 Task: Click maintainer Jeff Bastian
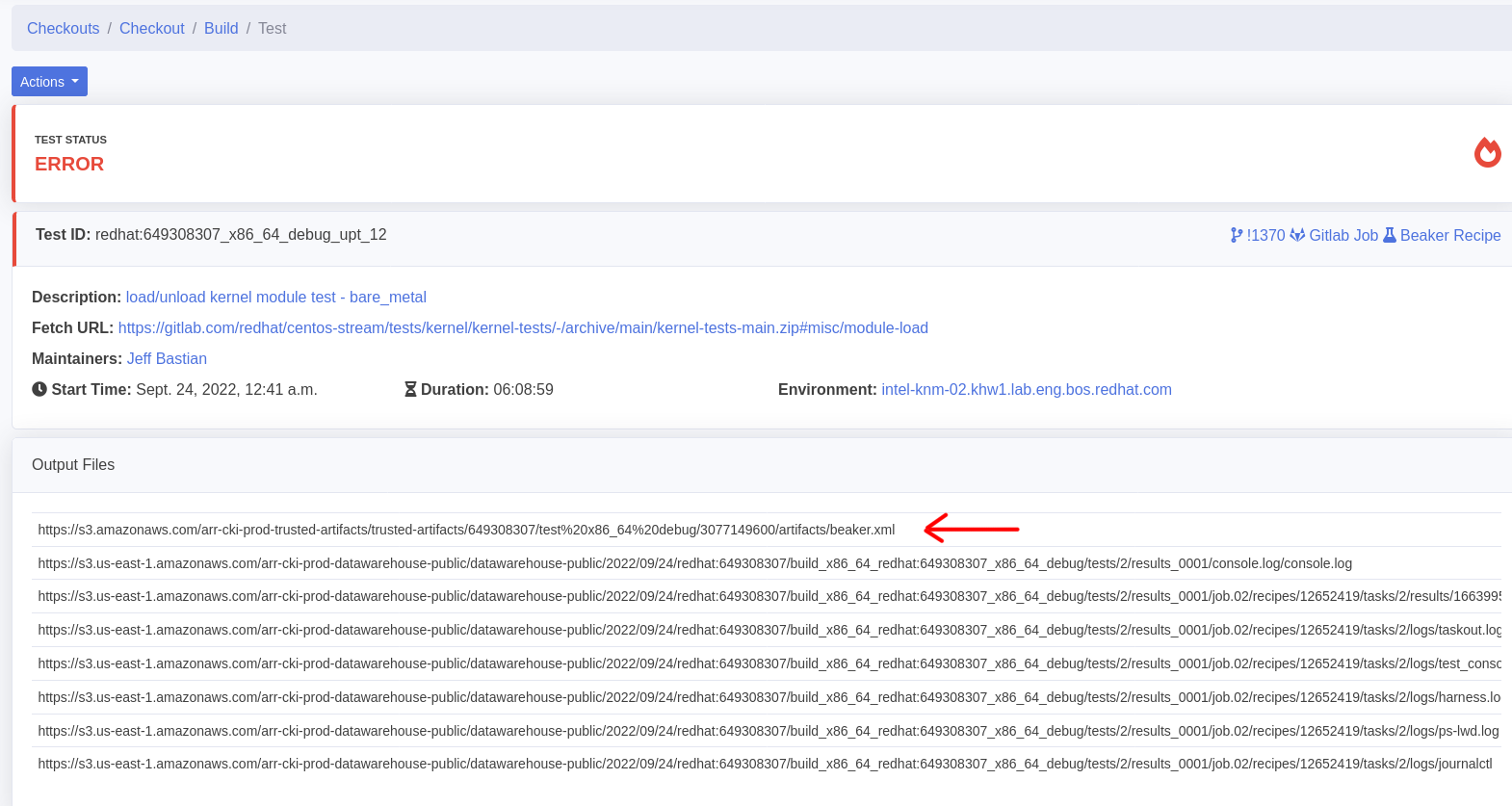(167, 358)
